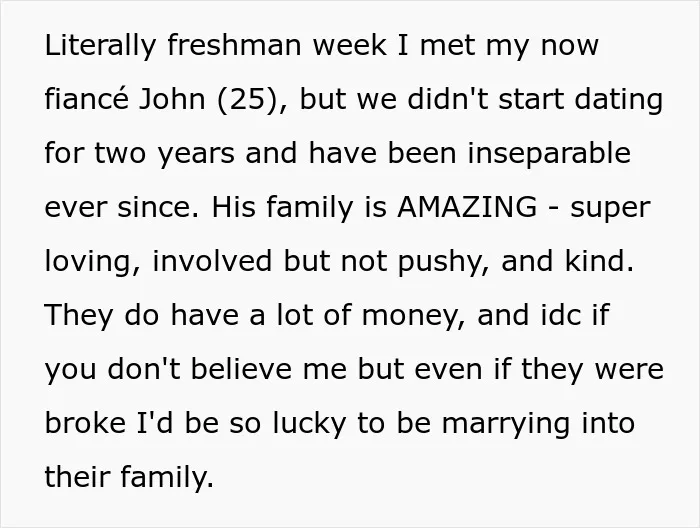Click the word "Literally" at the paragraph start

tap(100, 46)
